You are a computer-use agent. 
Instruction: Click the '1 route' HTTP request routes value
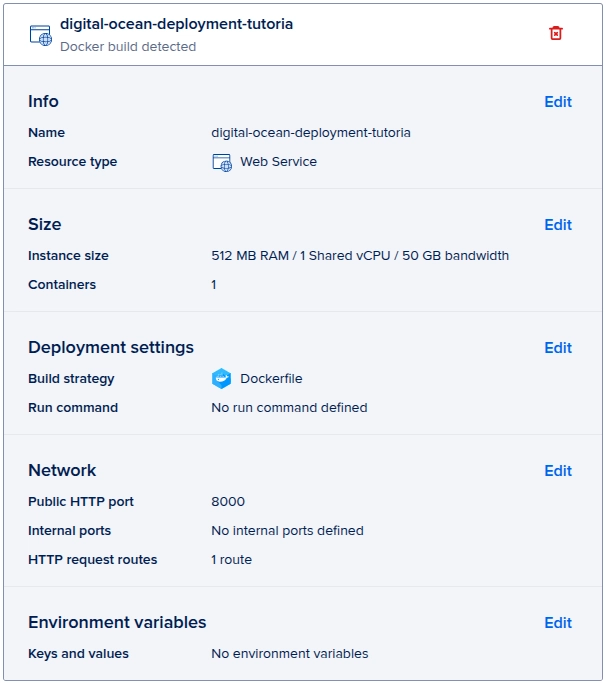point(231,560)
